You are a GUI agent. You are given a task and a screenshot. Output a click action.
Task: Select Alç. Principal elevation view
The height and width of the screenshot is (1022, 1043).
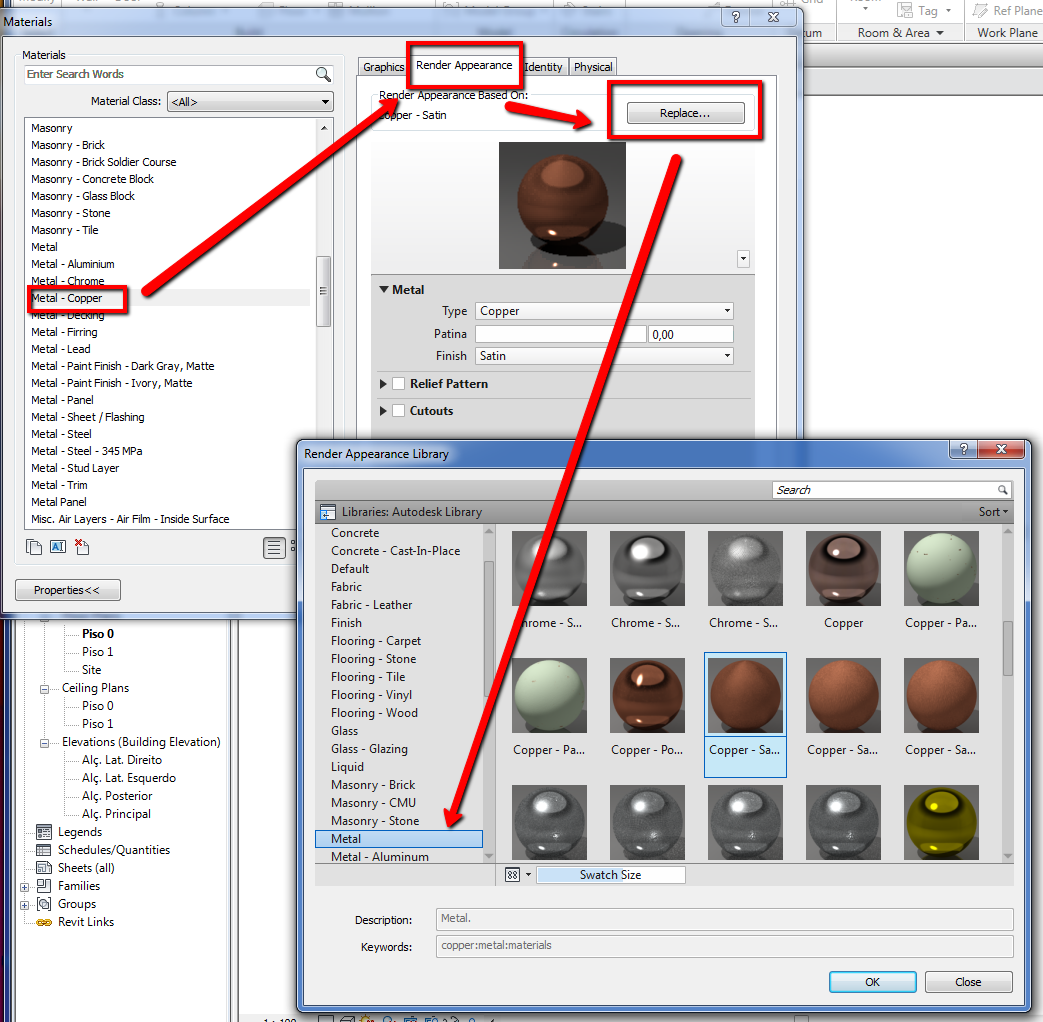pyautogui.click(x=116, y=814)
